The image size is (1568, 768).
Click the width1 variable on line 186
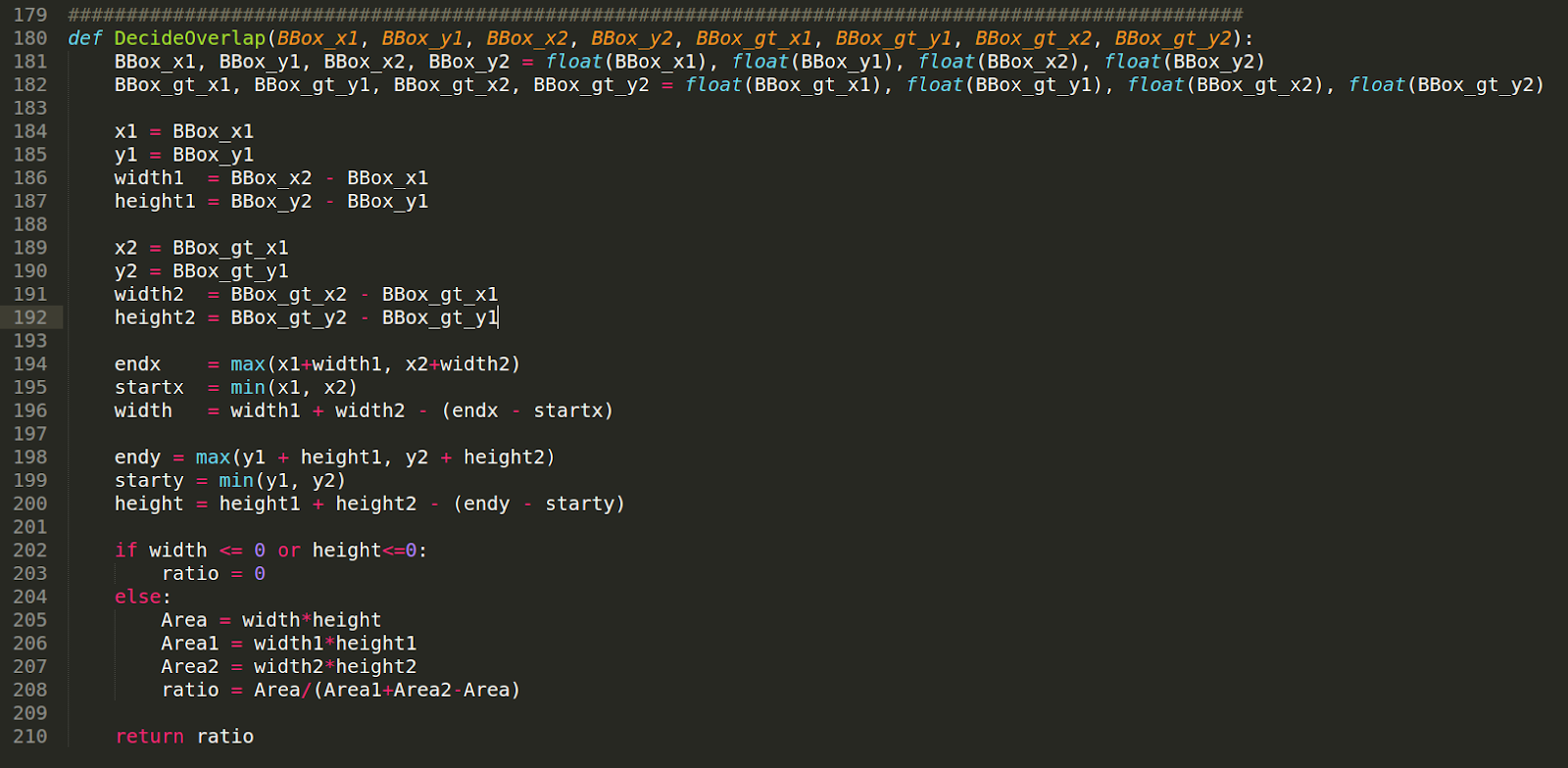coord(149,178)
